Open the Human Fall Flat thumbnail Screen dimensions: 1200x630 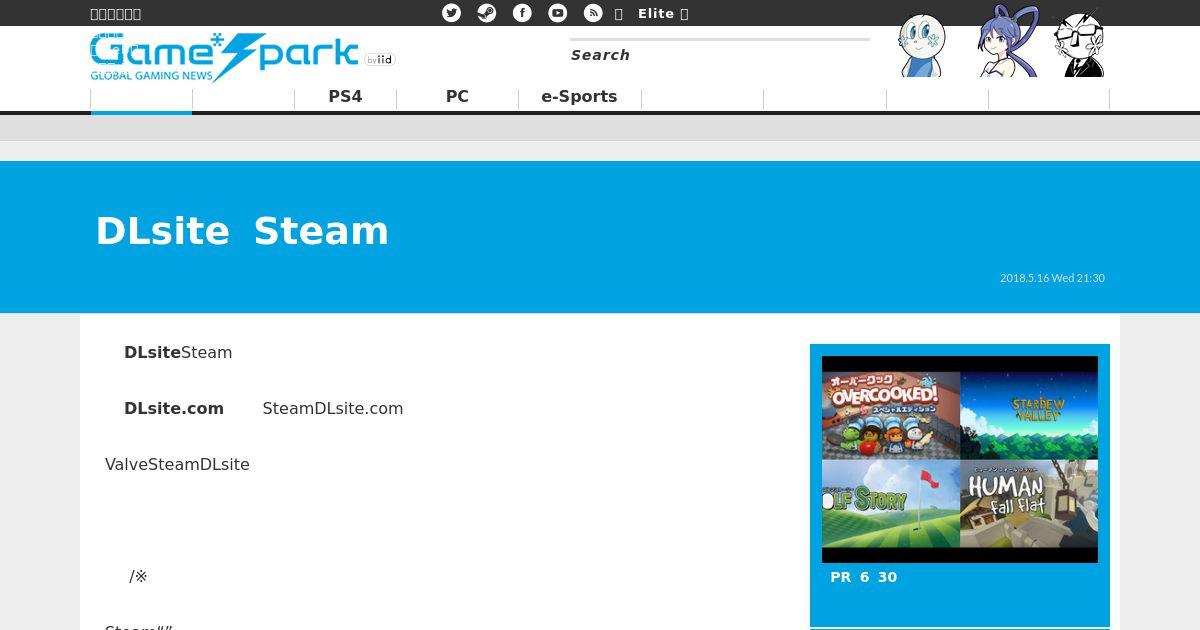click(1029, 503)
